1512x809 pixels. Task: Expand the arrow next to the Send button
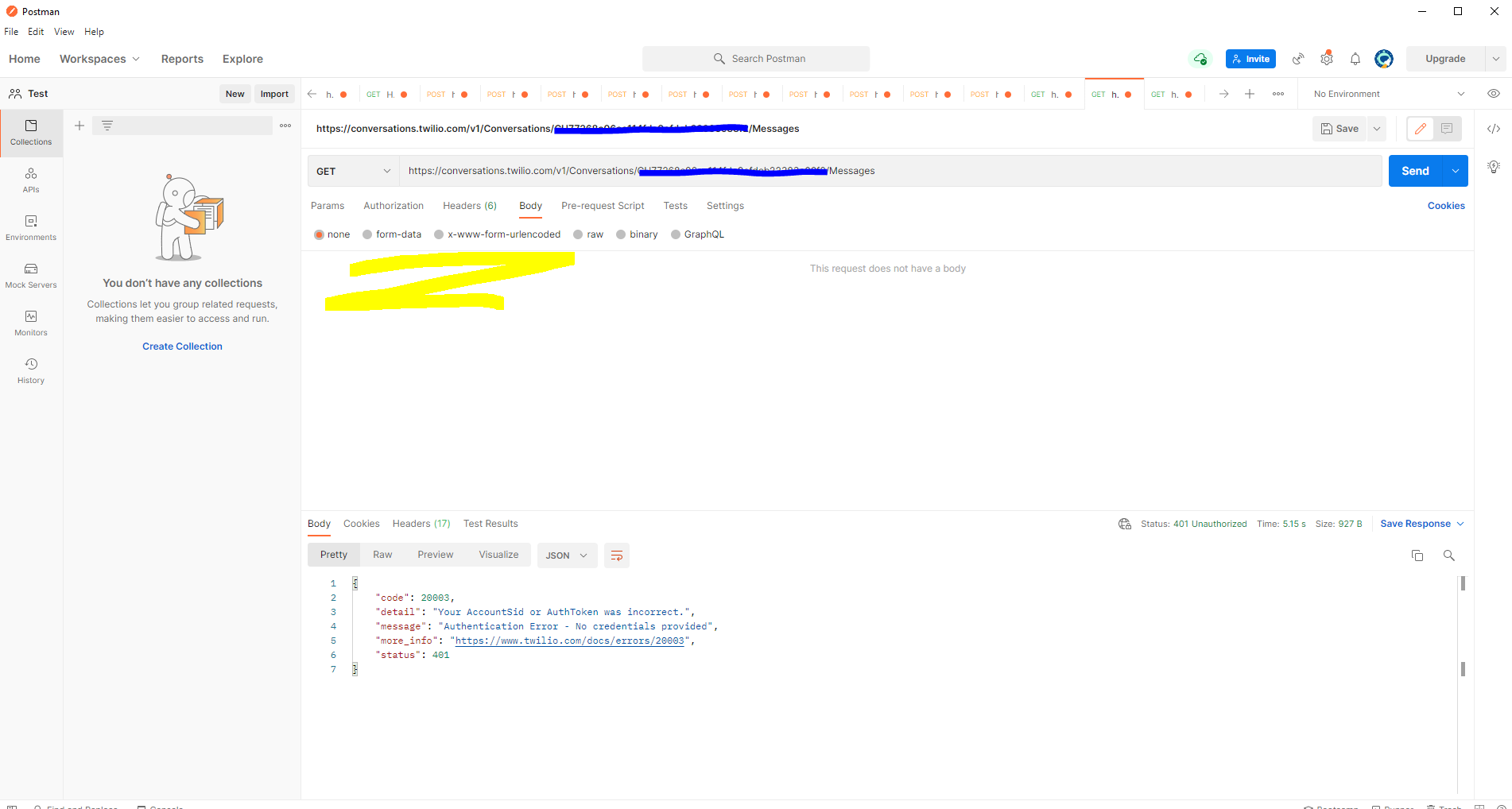point(1456,171)
